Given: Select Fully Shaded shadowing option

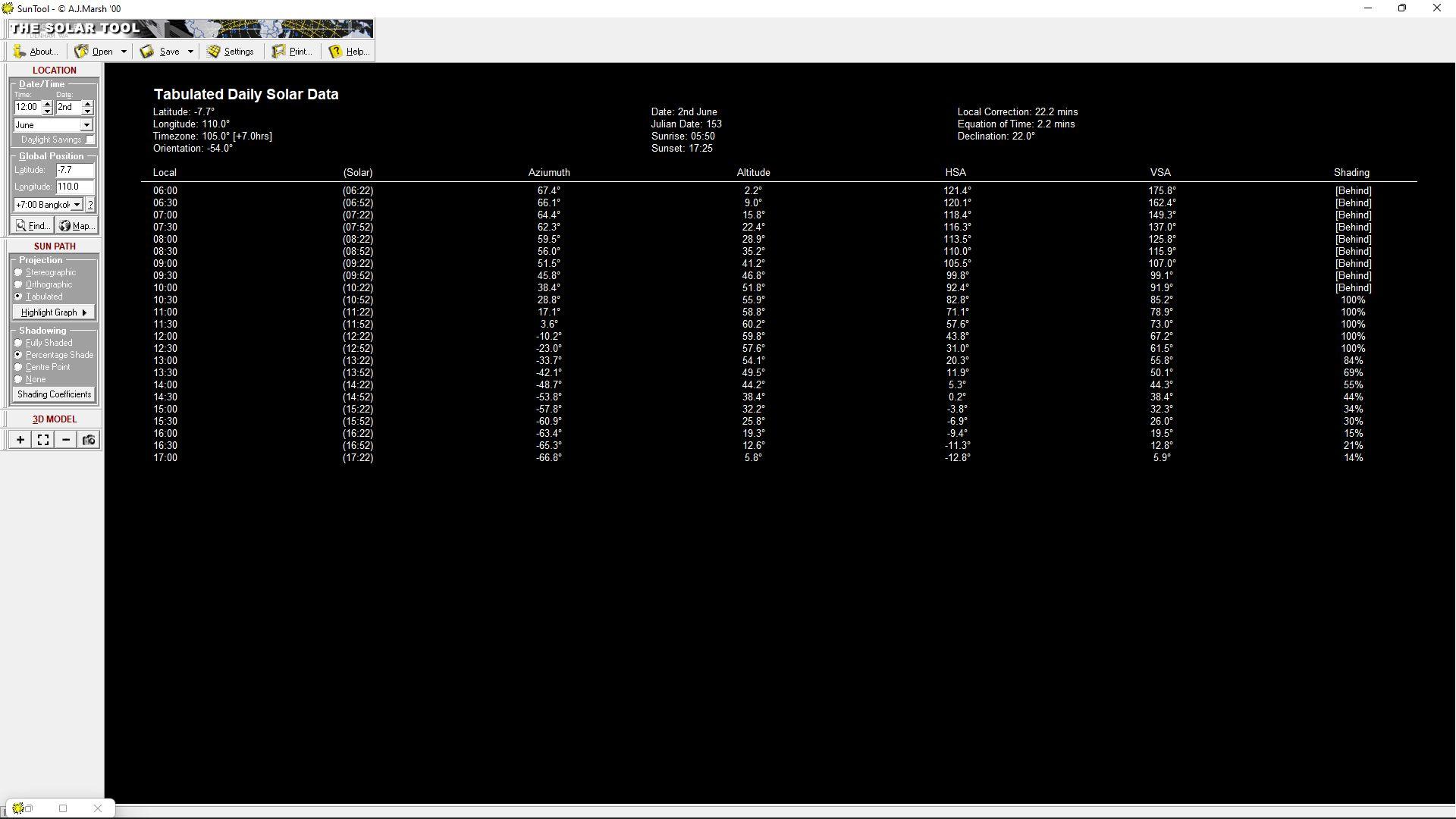Looking at the screenshot, I should [x=18, y=343].
